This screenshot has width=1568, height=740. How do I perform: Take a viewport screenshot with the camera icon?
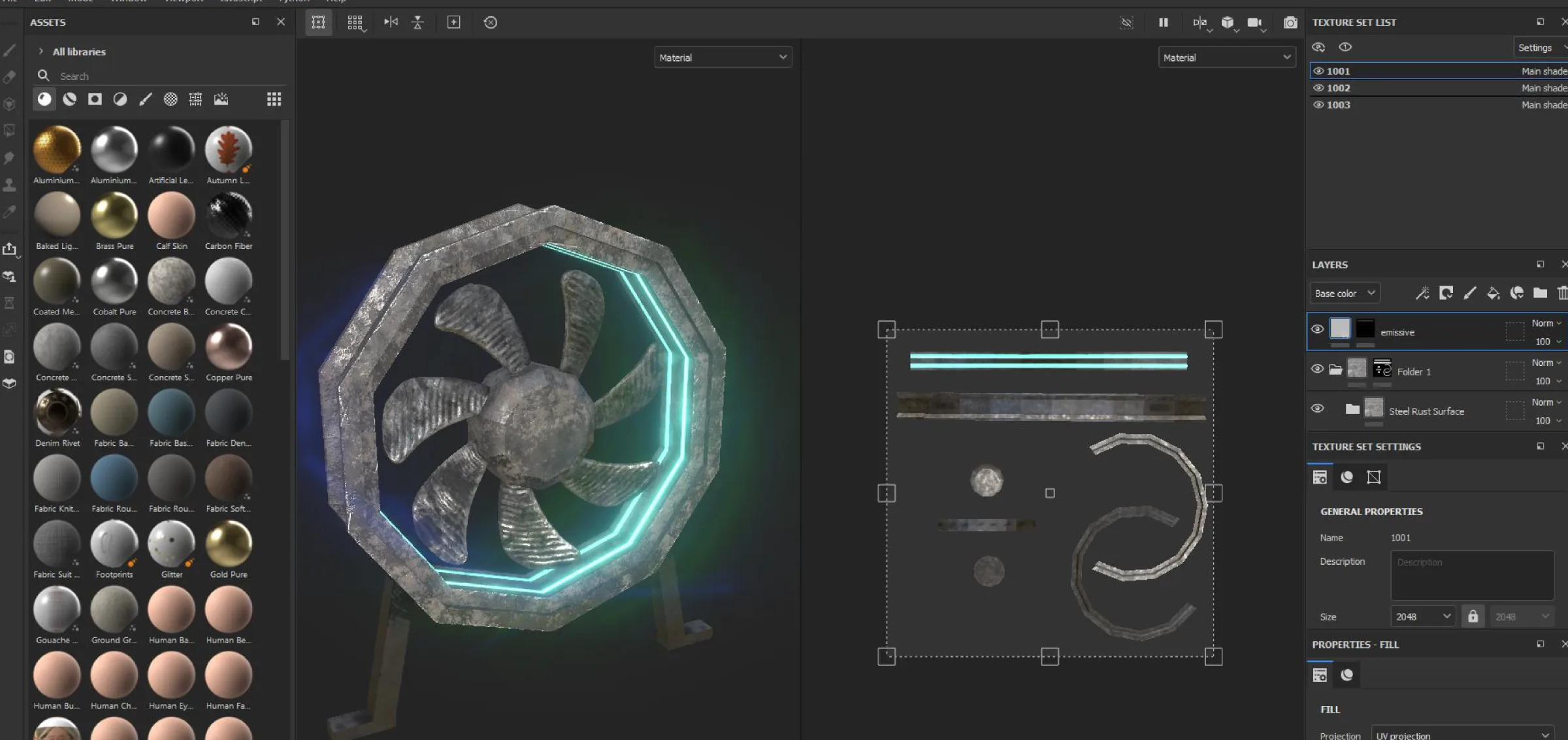pyautogui.click(x=1290, y=22)
